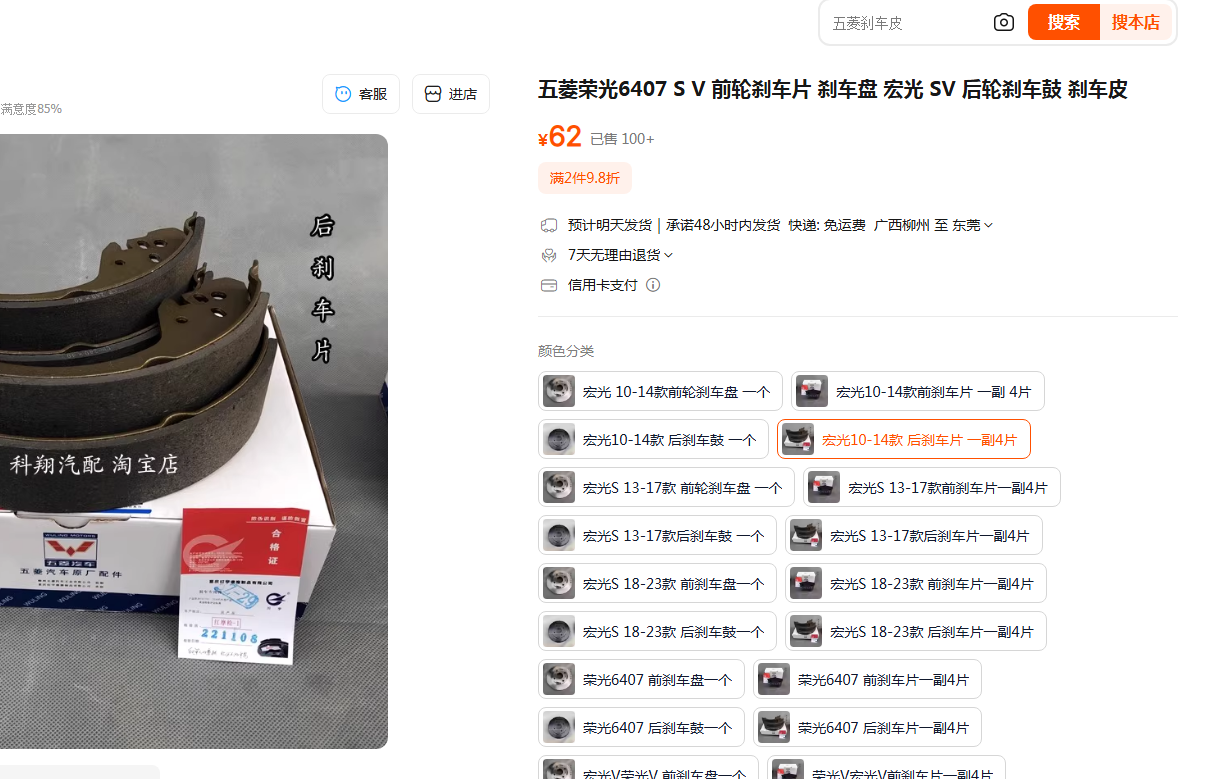Click the delivery truck icon near 预计明天发货
The image size is (1232, 779).
pyautogui.click(x=548, y=225)
